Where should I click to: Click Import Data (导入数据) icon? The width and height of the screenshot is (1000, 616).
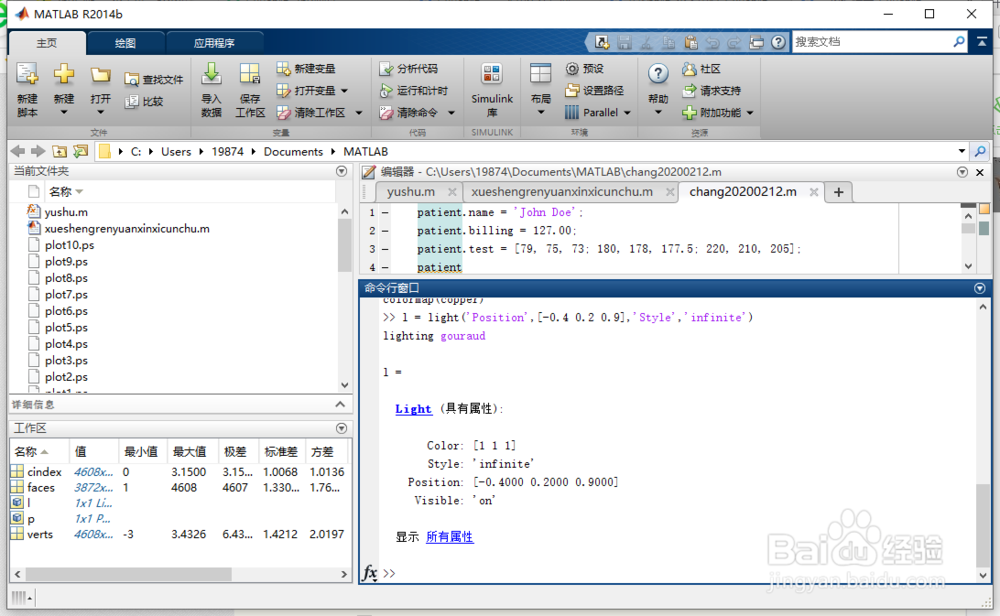pyautogui.click(x=211, y=75)
